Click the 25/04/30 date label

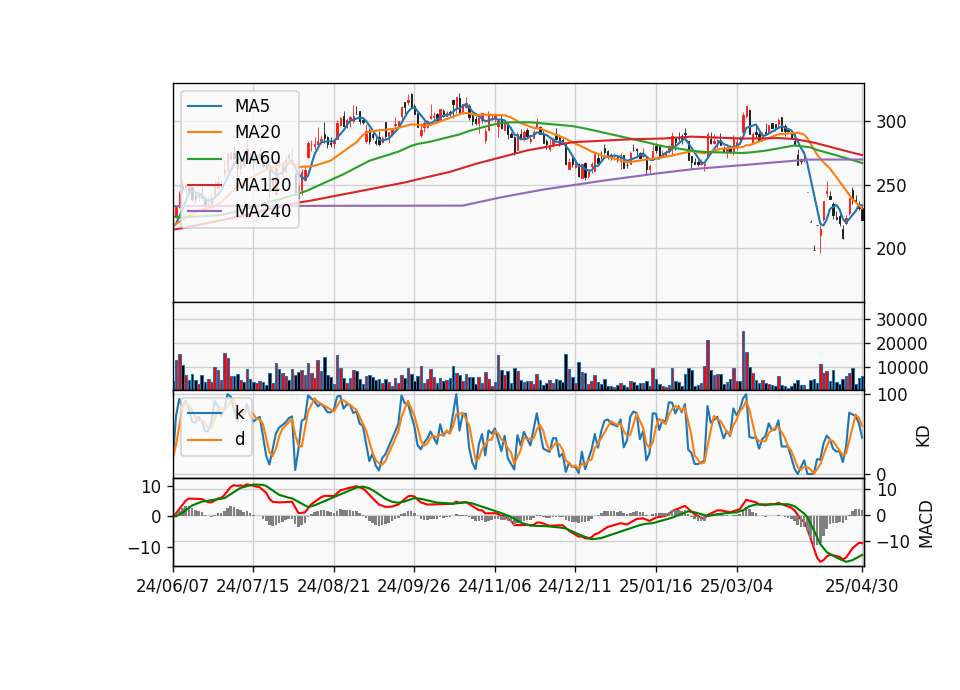coord(862,586)
